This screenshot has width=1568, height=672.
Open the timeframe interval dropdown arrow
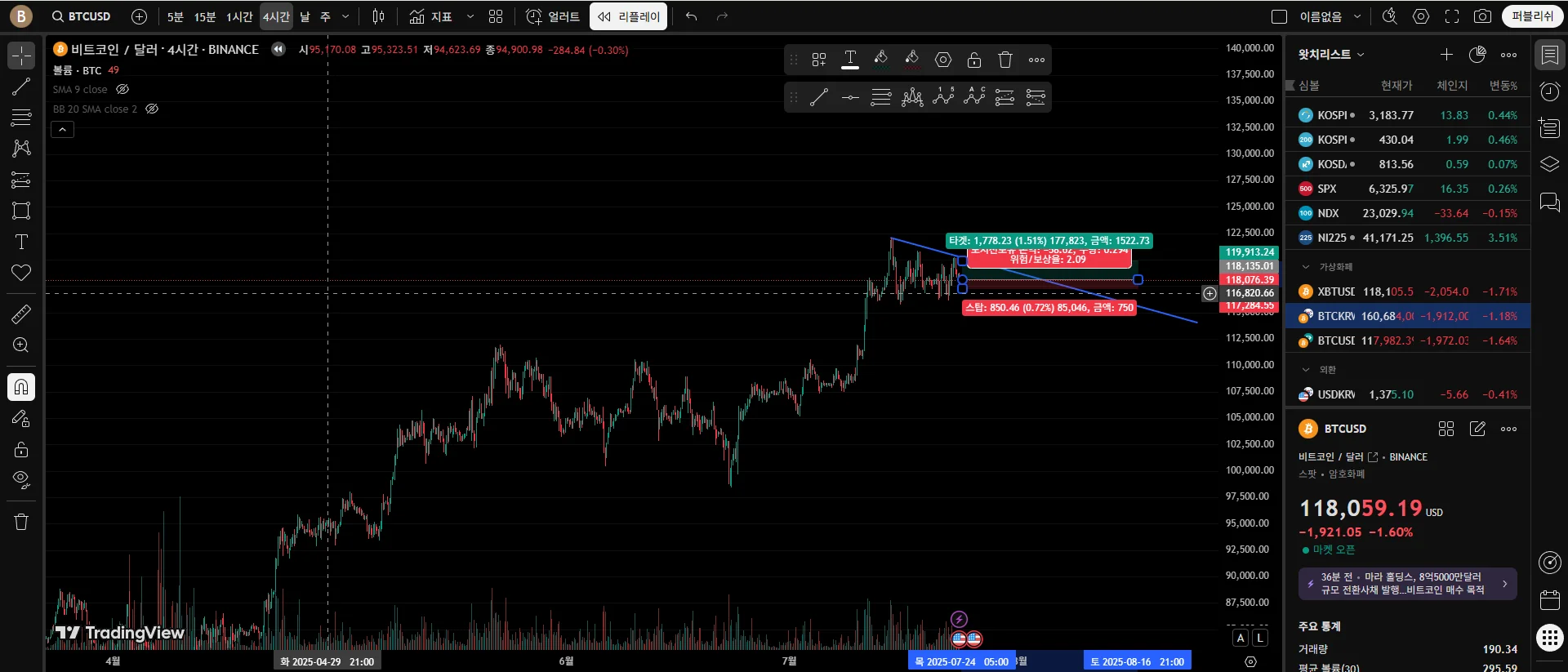345,16
